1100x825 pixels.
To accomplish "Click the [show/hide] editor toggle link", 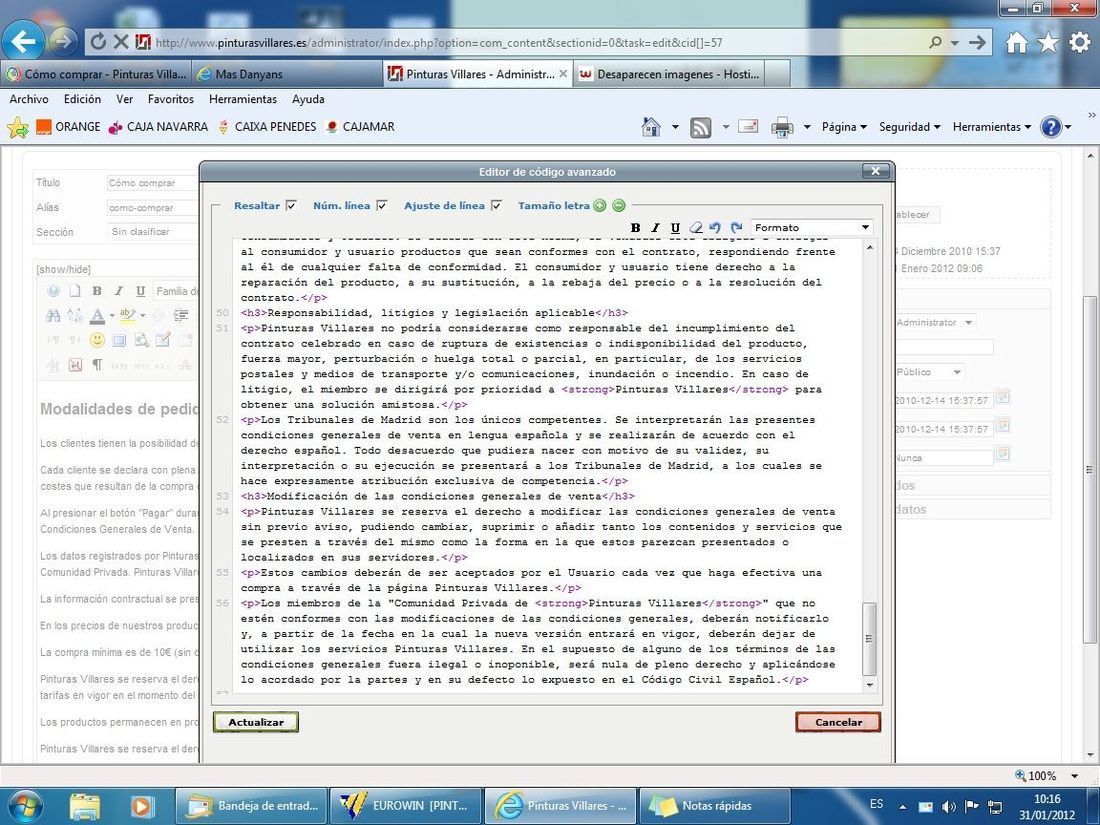I will [63, 269].
